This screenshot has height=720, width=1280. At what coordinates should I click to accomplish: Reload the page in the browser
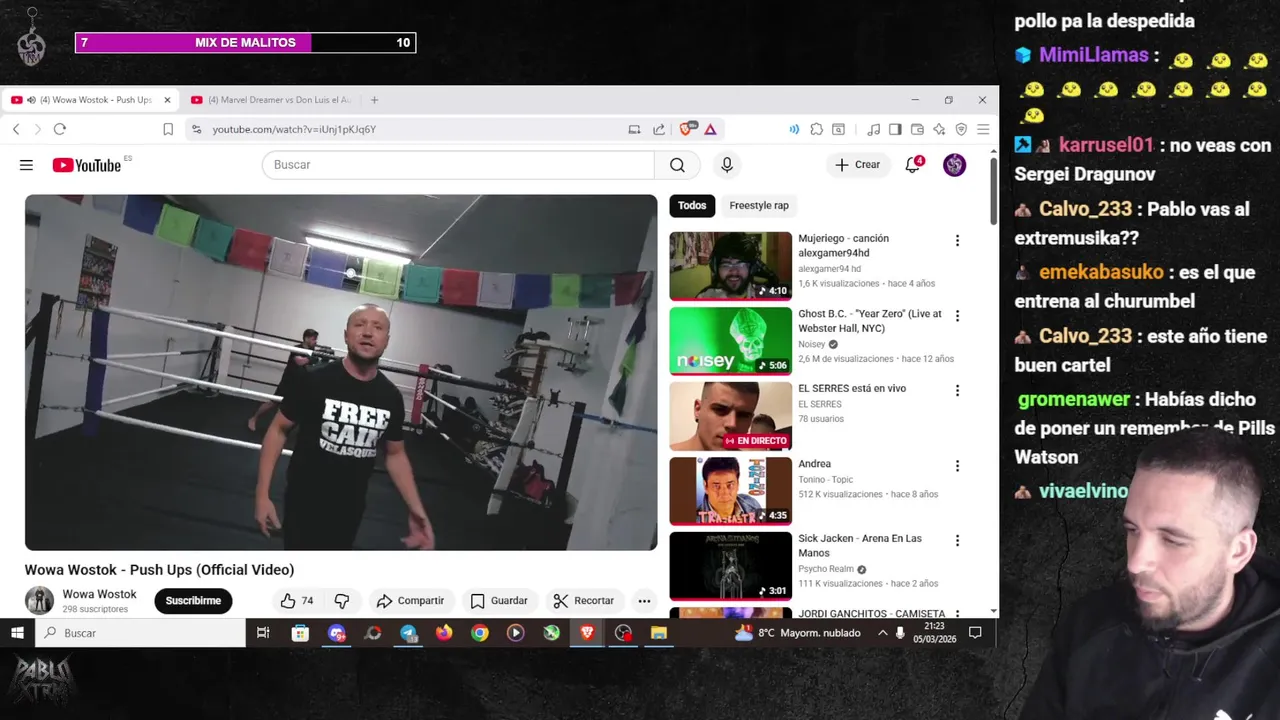click(x=60, y=129)
